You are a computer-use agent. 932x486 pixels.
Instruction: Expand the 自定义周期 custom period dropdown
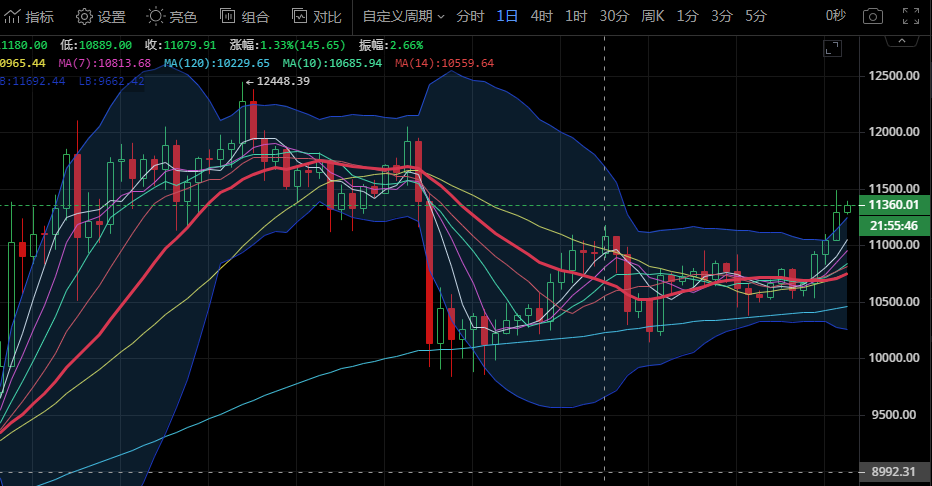[x=403, y=16]
